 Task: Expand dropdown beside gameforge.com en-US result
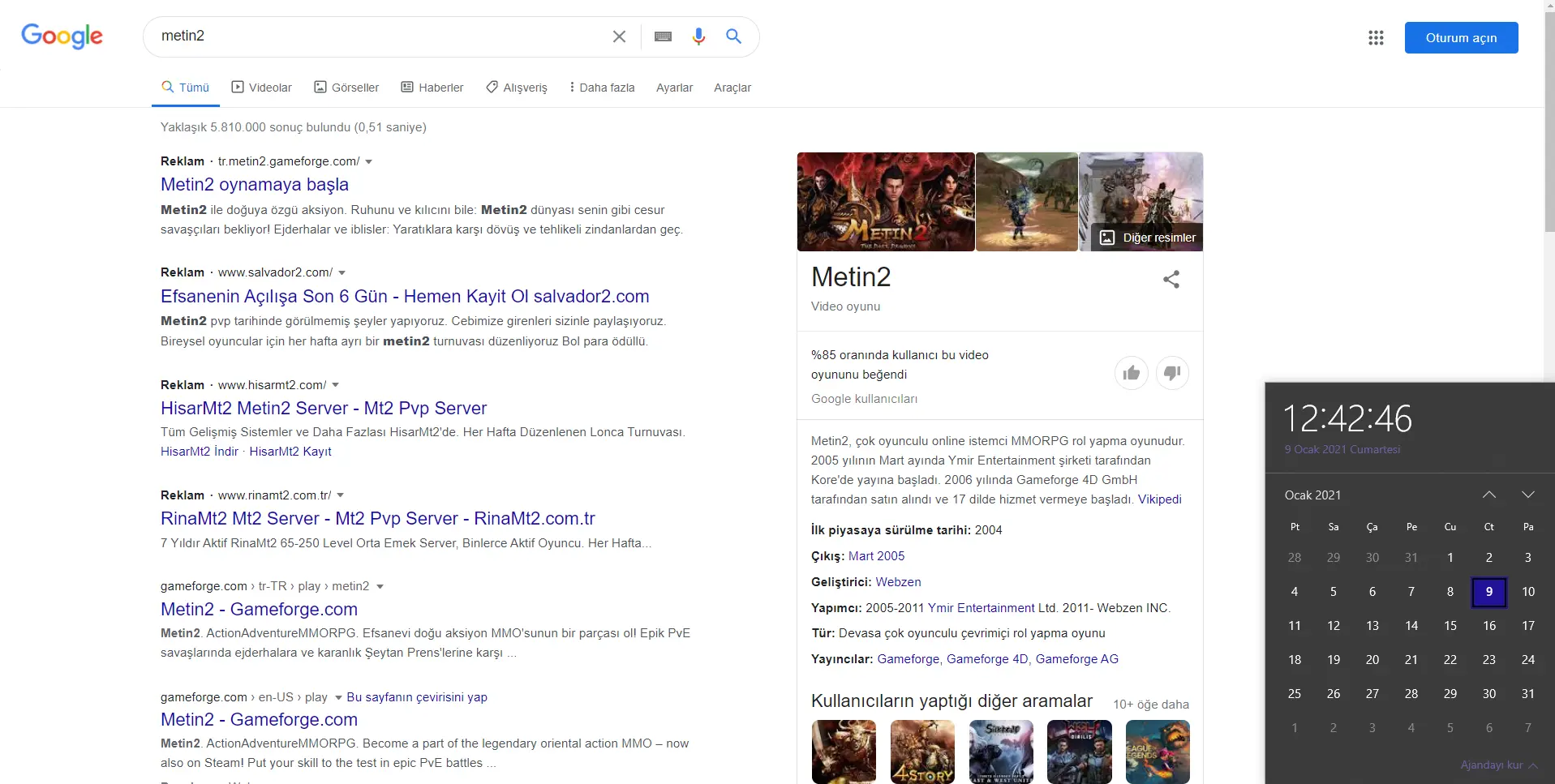pos(338,697)
